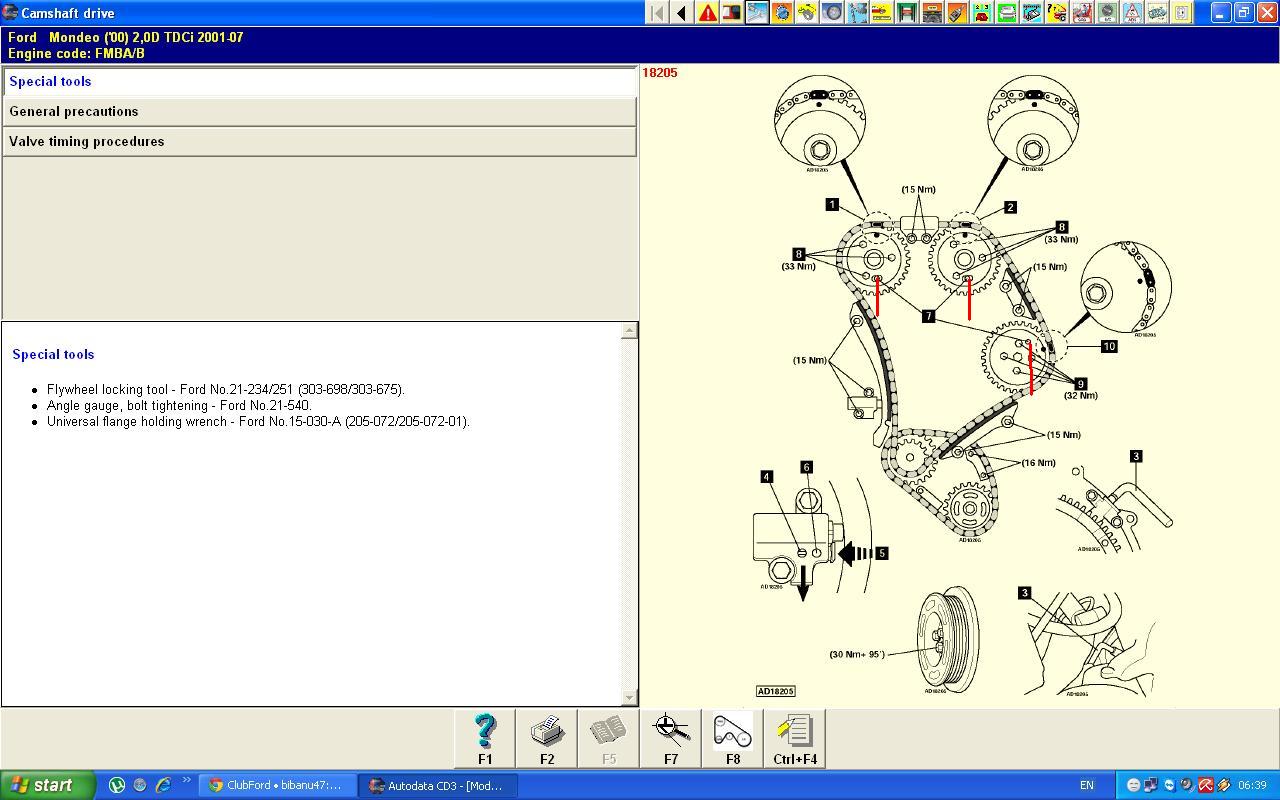
Task: Click the scroll up arrow in text panel
Action: (629, 331)
